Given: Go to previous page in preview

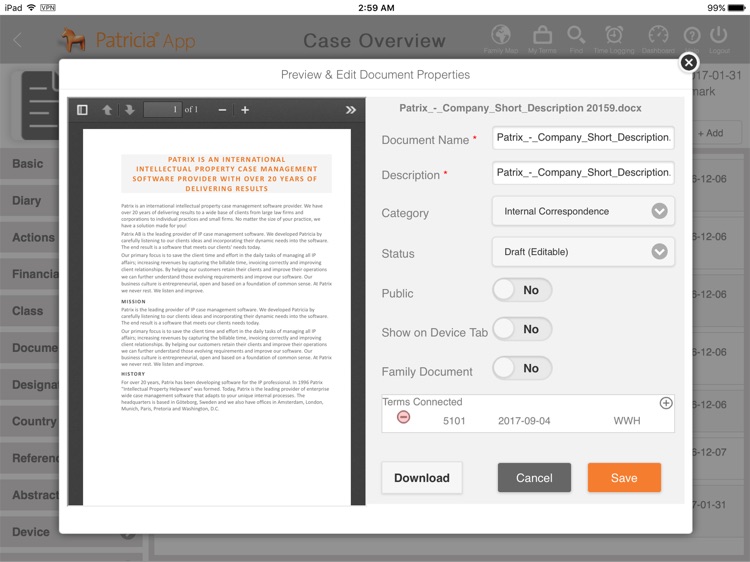Looking at the screenshot, I should (107, 110).
